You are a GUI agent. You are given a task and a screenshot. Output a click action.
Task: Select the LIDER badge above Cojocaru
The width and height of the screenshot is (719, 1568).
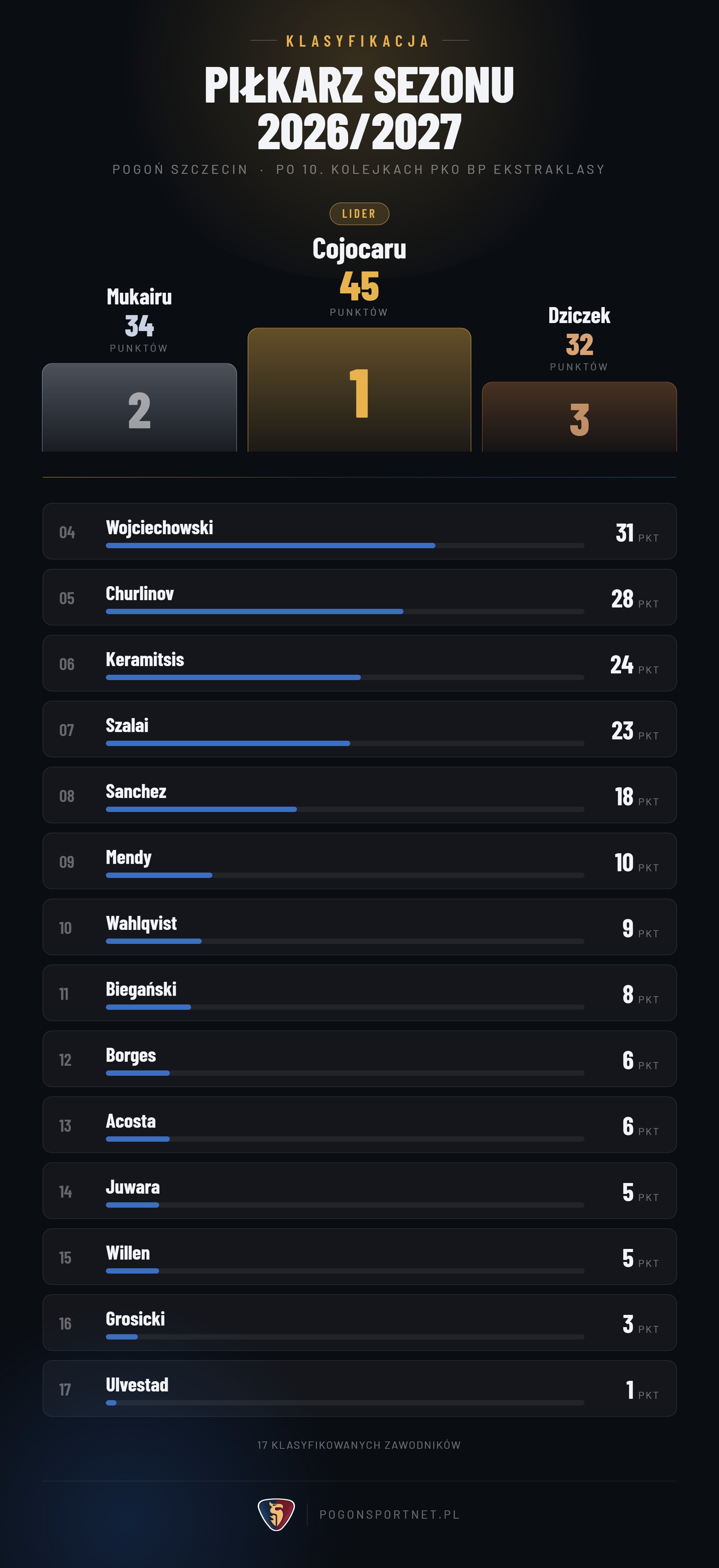pos(359,214)
